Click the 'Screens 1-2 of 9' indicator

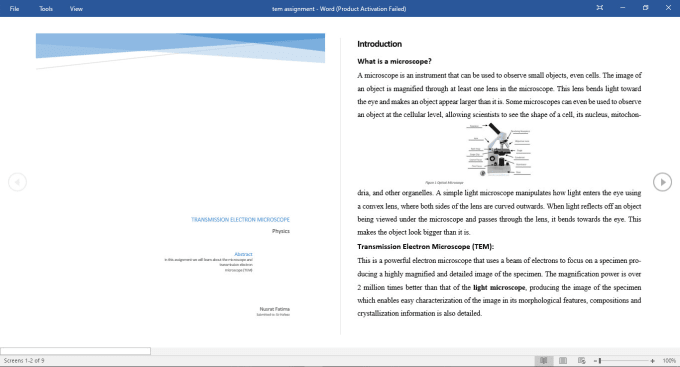(x=24, y=361)
